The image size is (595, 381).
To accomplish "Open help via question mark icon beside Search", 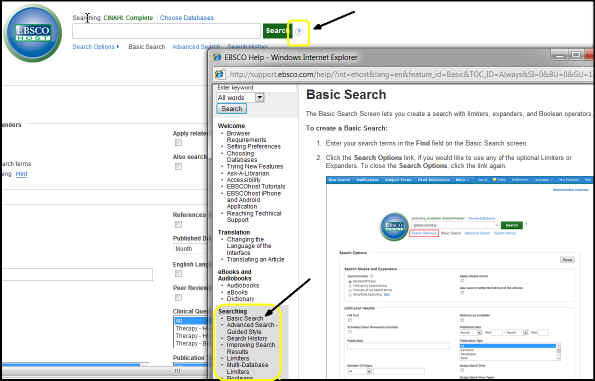I will click(299, 31).
